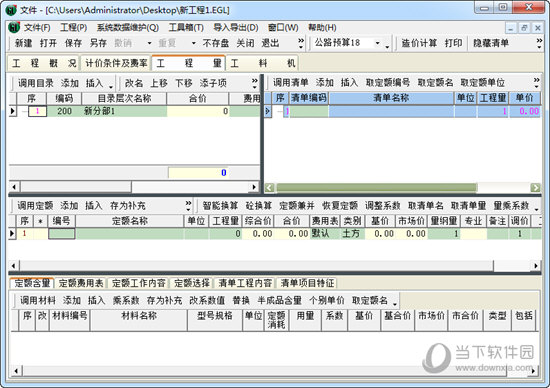
Task: Switch to the 清单工程内容 tab
Action: pos(245,283)
